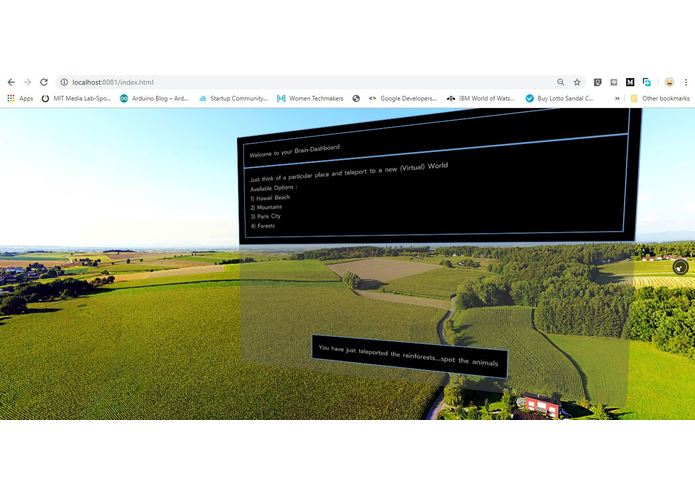Bookmark this page with the star

point(577,82)
